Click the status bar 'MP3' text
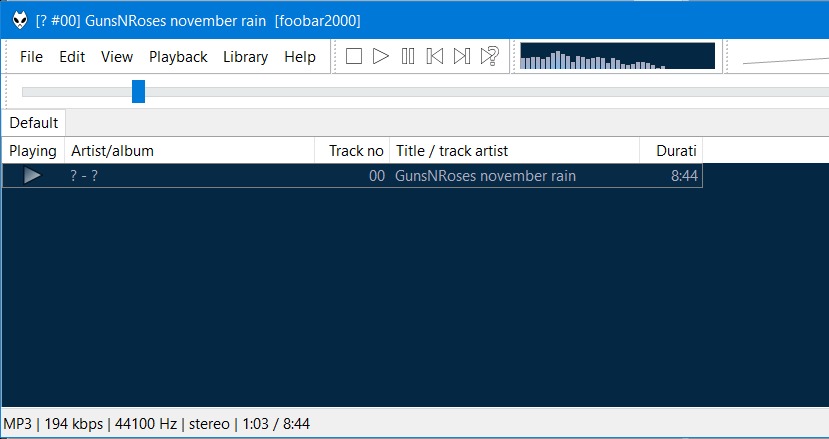Screen dimensions: 829x439 [17, 424]
